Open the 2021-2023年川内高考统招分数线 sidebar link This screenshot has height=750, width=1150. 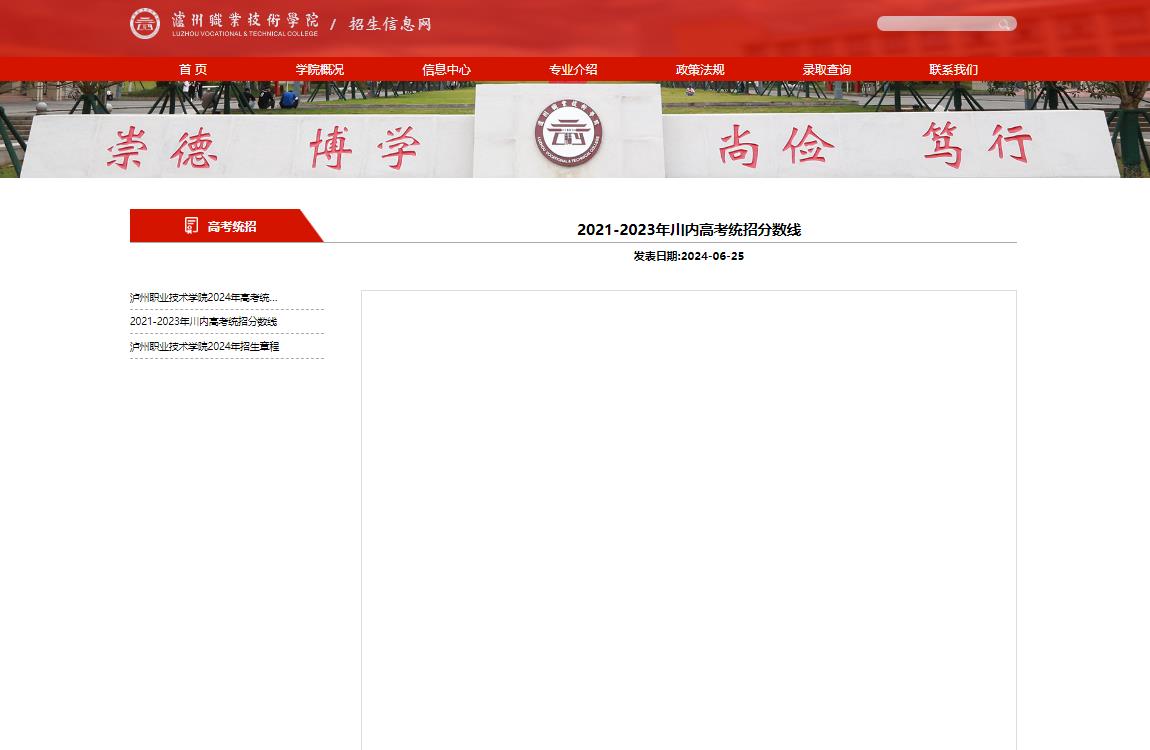pyautogui.click(x=204, y=322)
